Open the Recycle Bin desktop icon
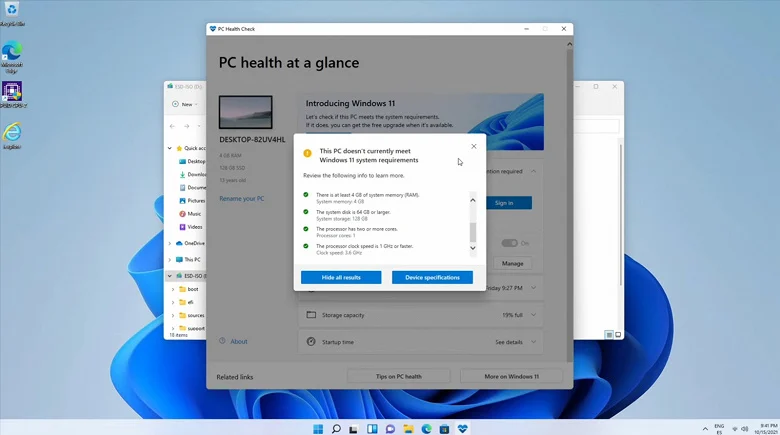The width and height of the screenshot is (780, 435). [12, 13]
